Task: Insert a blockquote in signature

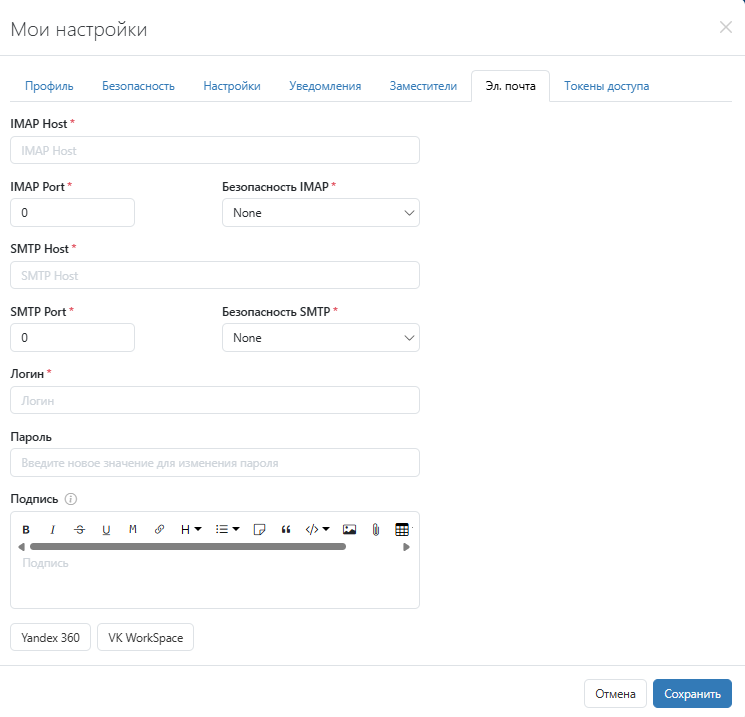Action: coord(286,529)
